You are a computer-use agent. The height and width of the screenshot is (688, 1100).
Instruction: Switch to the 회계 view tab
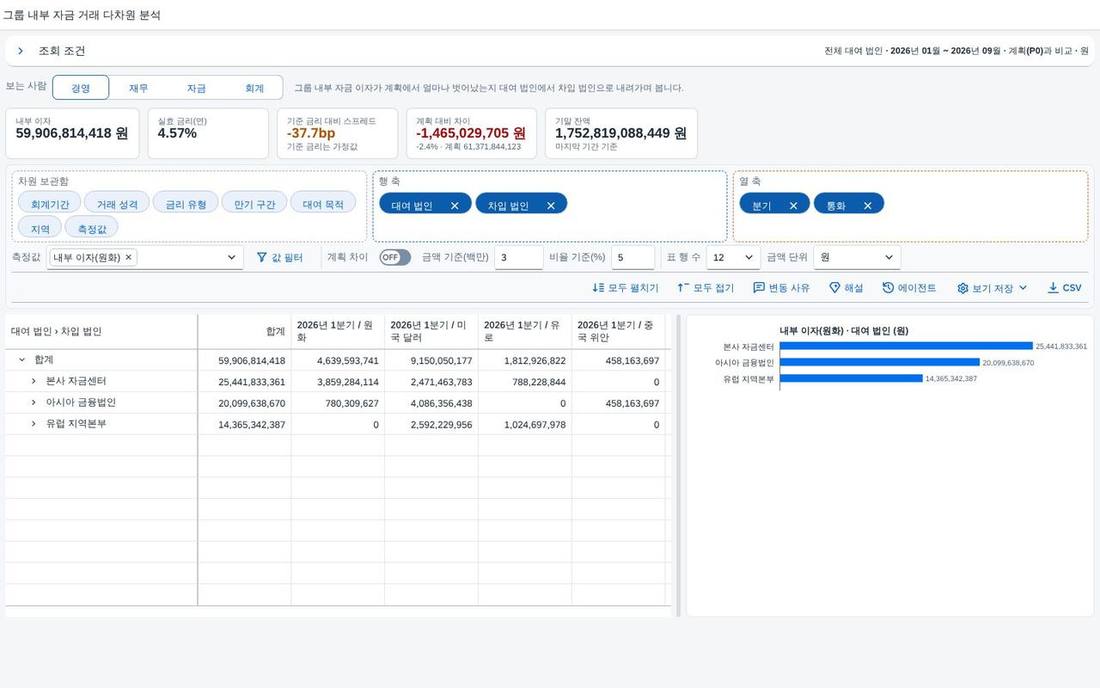[x=254, y=88]
